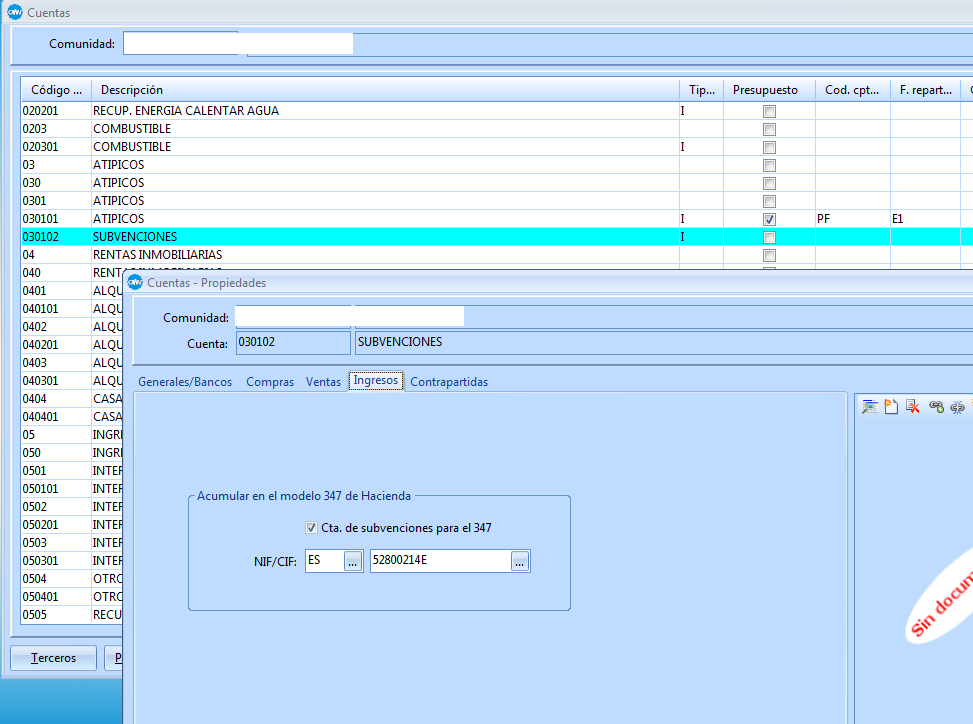
Task: Click the NIF/CIF number input field
Action: [x=439, y=562]
